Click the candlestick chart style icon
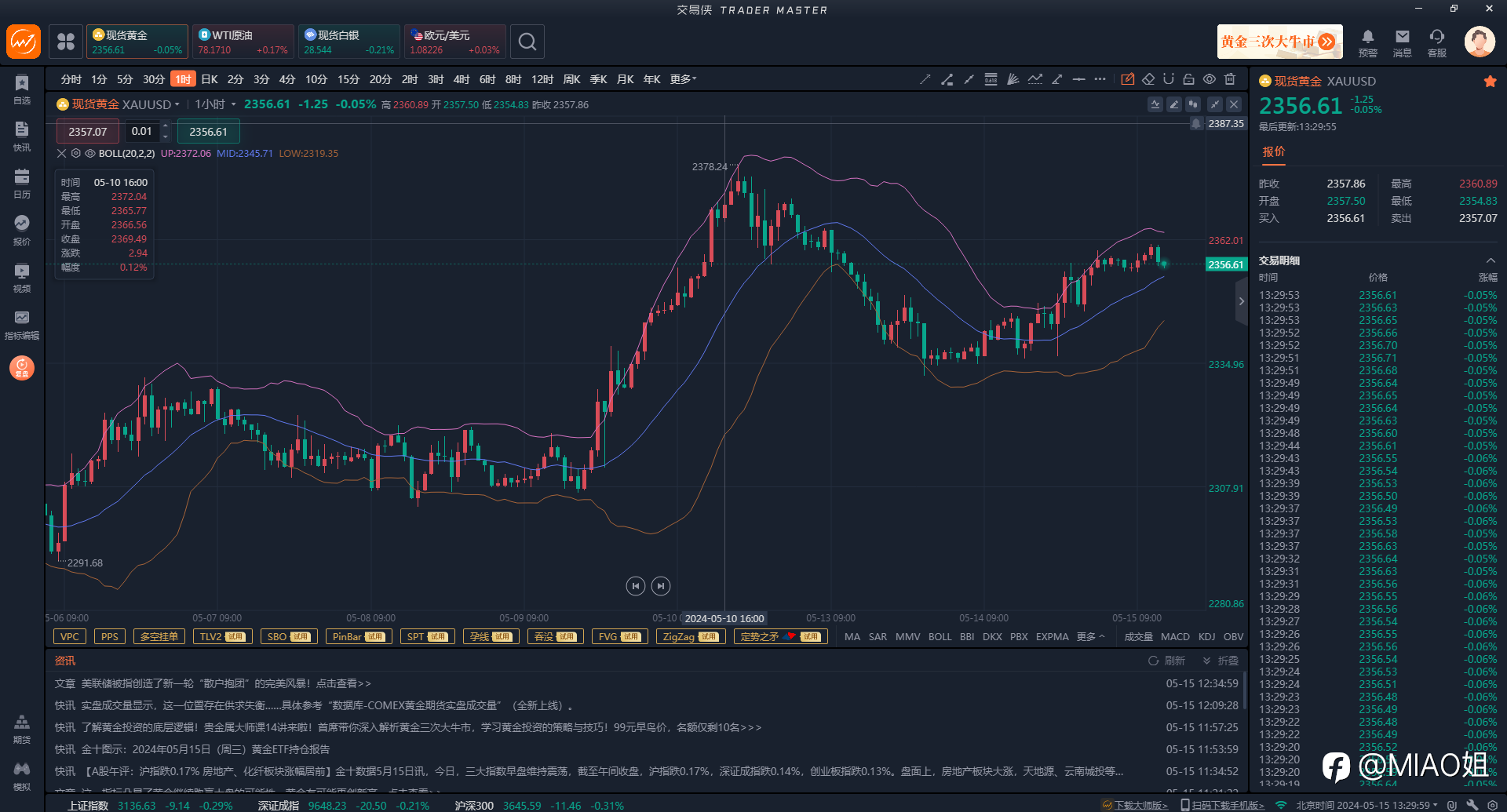 (1193, 104)
